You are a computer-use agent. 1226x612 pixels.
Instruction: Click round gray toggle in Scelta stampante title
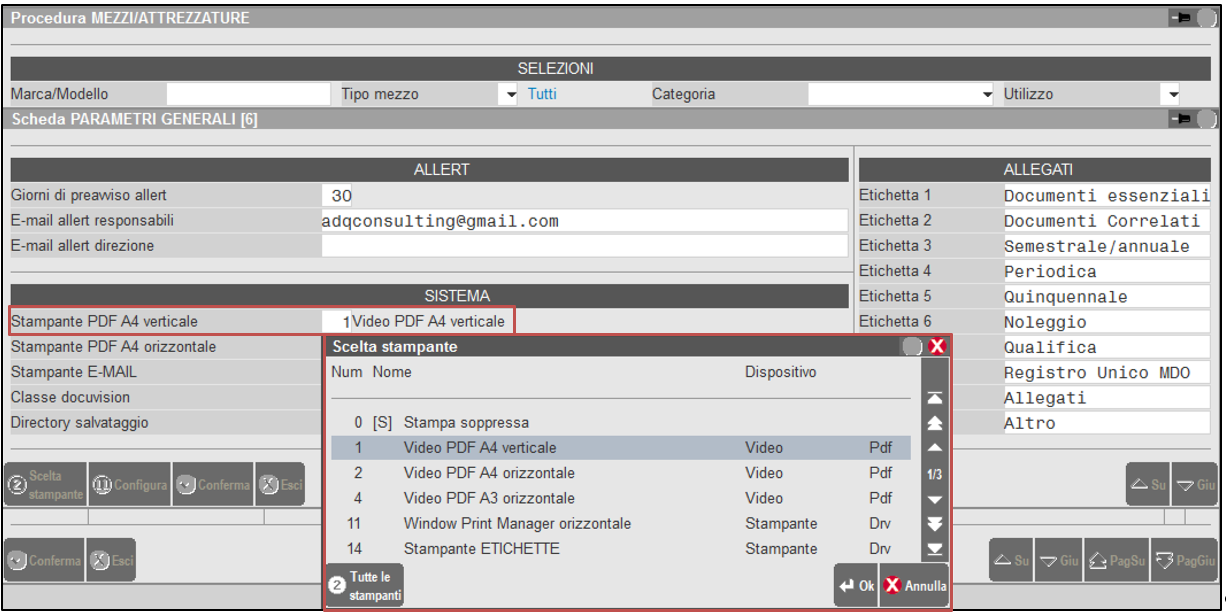coord(912,346)
